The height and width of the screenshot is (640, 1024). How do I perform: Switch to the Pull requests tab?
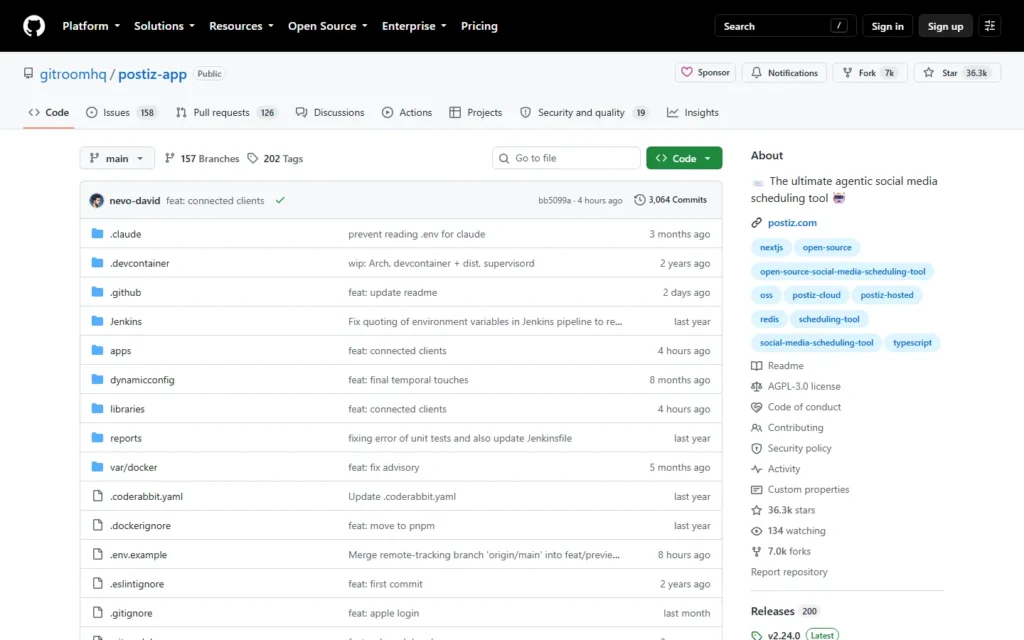pos(226,112)
